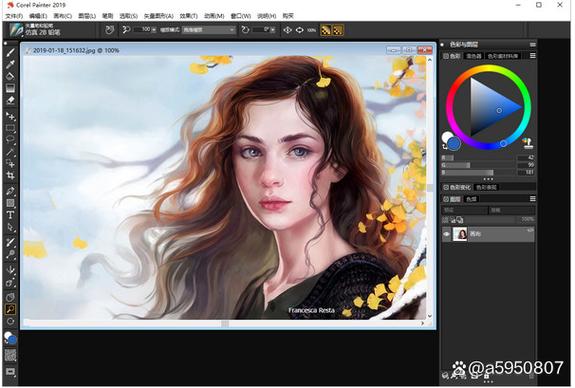Image resolution: width=575 pixels, height=388 pixels.
Task: Open the 文件(F) menu
Action: (14, 16)
